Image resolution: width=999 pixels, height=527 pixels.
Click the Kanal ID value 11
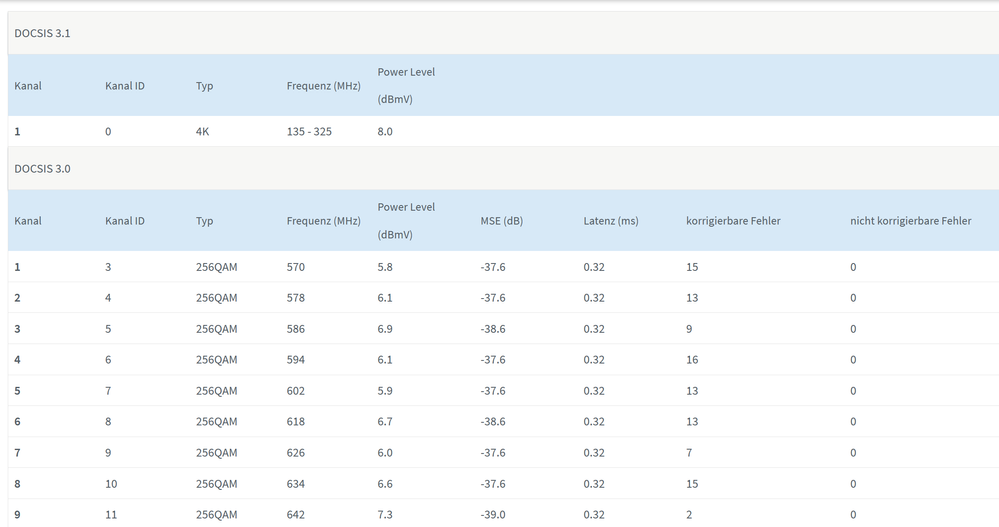click(x=111, y=515)
